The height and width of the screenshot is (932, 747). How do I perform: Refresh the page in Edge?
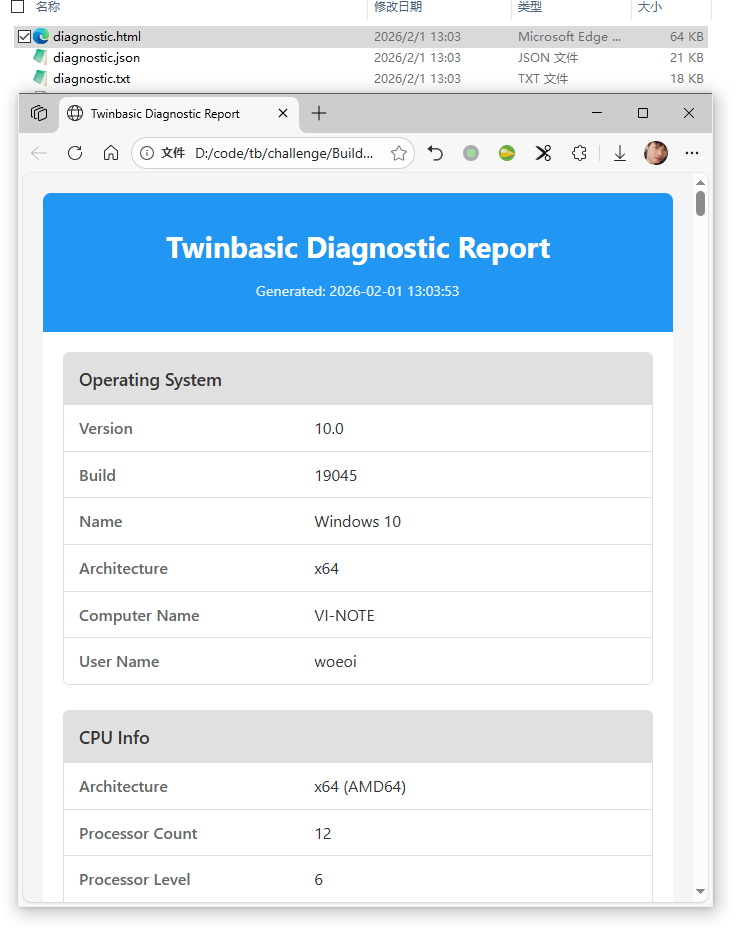[x=75, y=153]
